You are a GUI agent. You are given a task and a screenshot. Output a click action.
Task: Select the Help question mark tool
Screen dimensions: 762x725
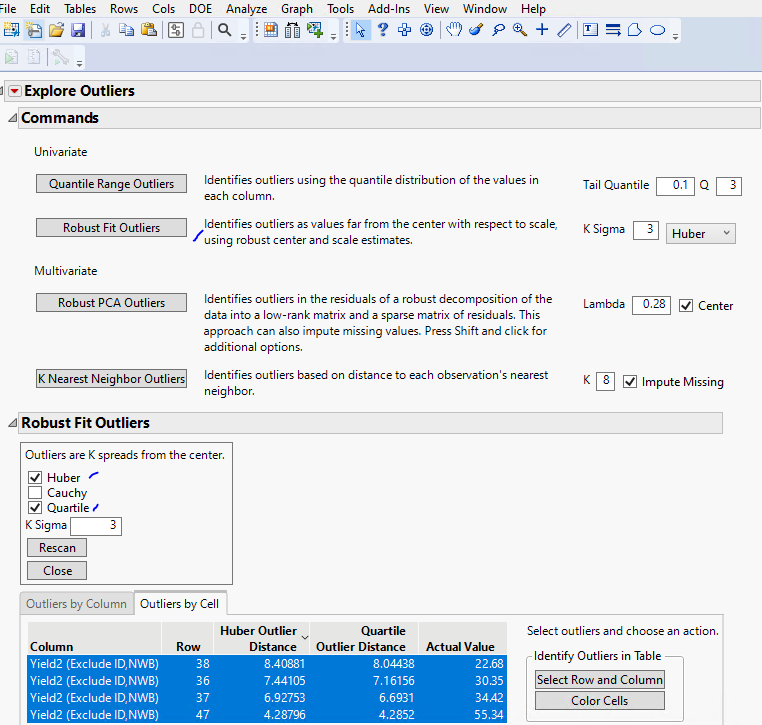click(x=382, y=30)
